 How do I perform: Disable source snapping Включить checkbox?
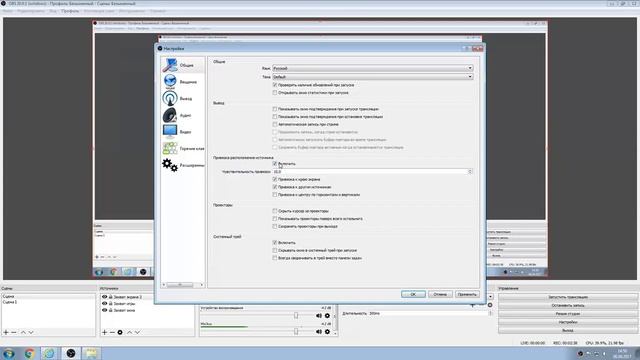point(275,164)
